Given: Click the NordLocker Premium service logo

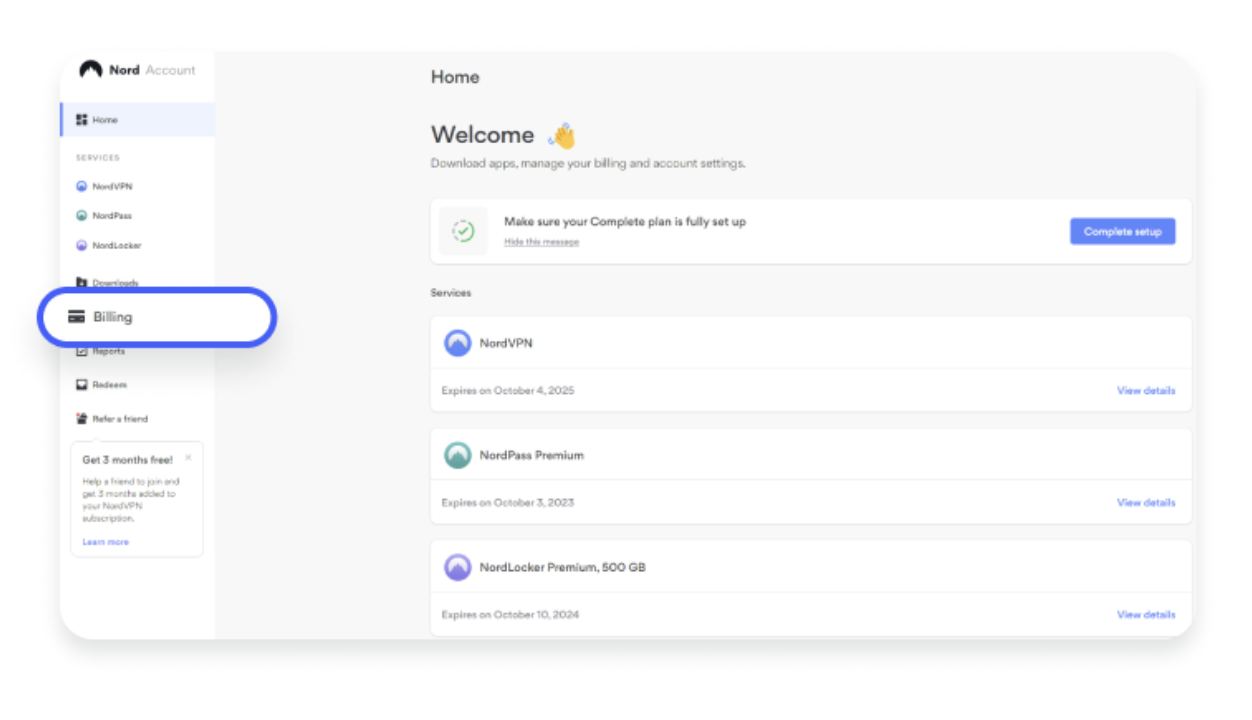Looking at the screenshot, I should click(x=457, y=567).
